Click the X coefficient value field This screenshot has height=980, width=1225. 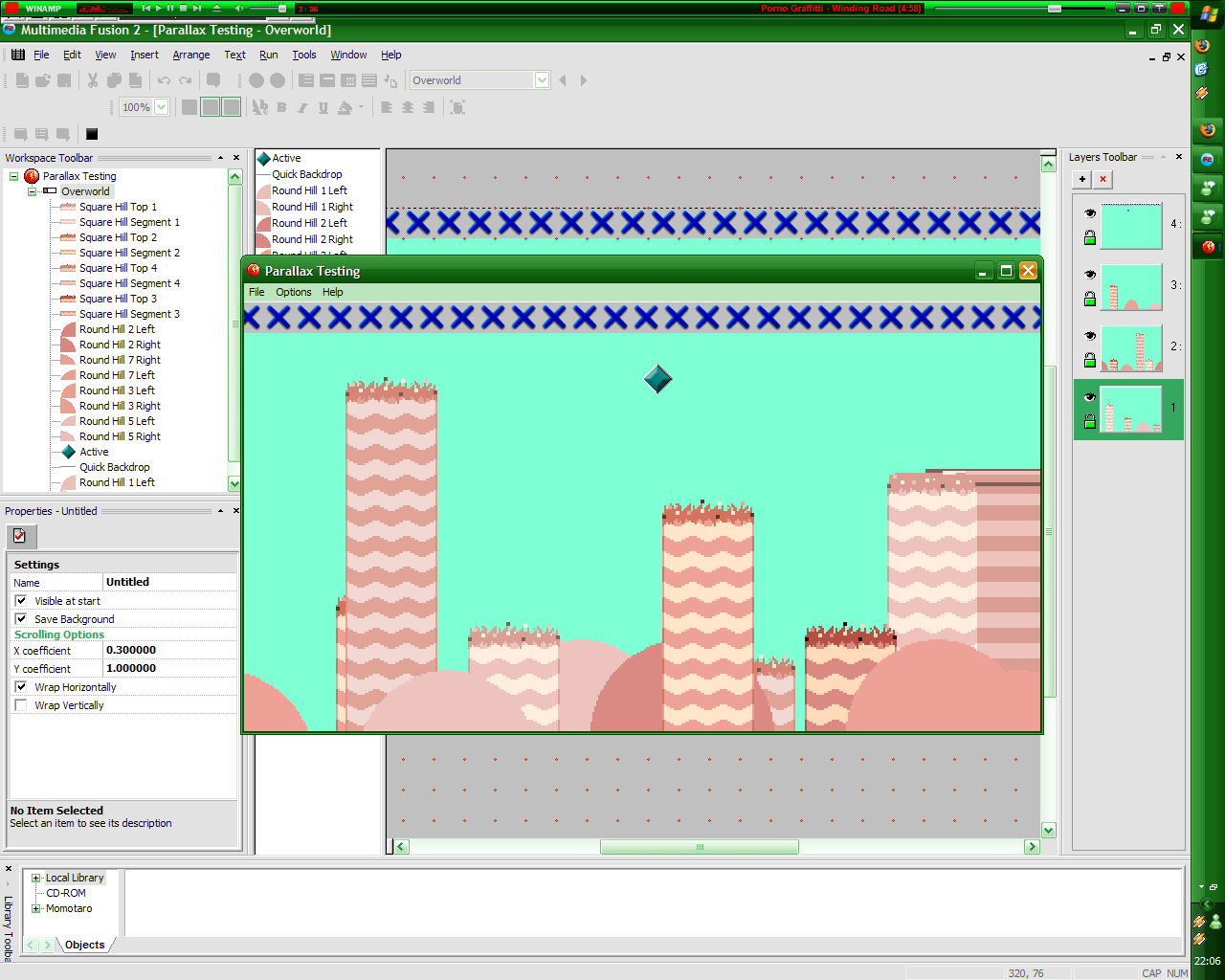[168, 650]
